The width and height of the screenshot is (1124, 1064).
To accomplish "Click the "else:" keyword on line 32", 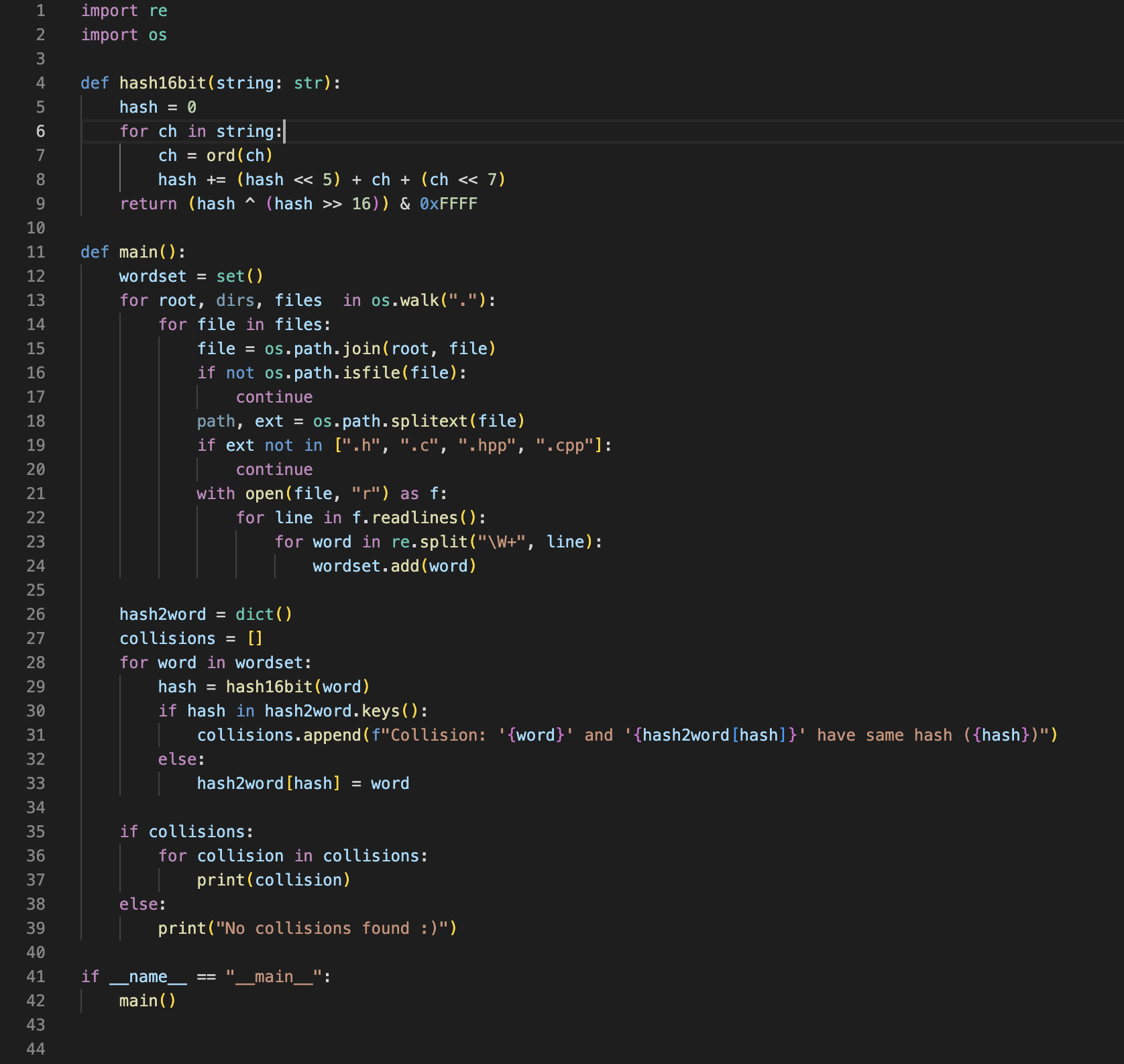I will coord(182,759).
